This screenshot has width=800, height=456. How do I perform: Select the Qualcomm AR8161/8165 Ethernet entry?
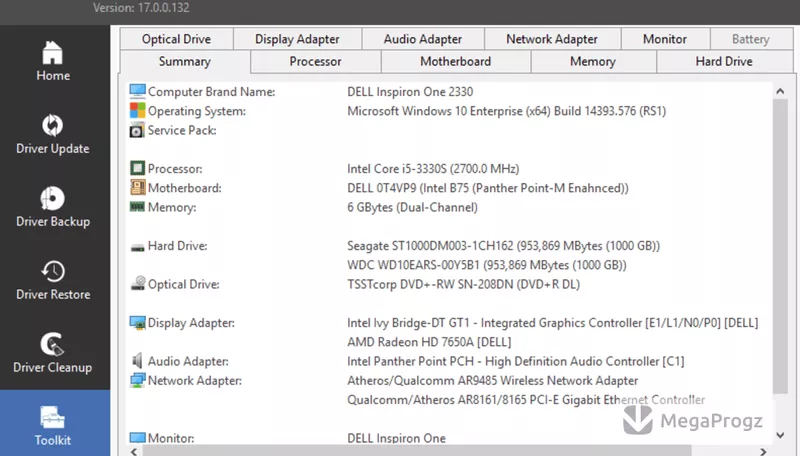pos(526,400)
